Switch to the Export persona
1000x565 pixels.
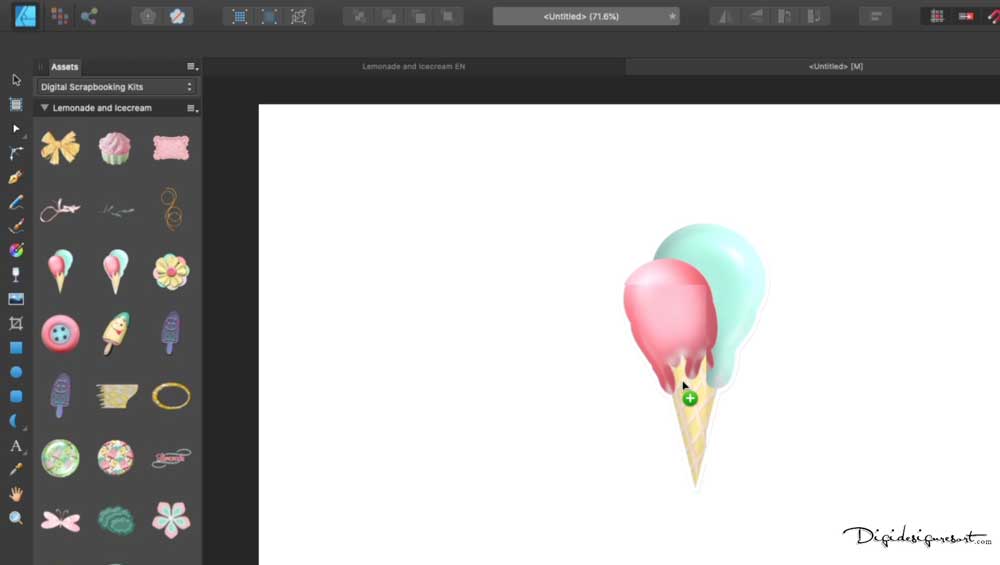tap(89, 16)
